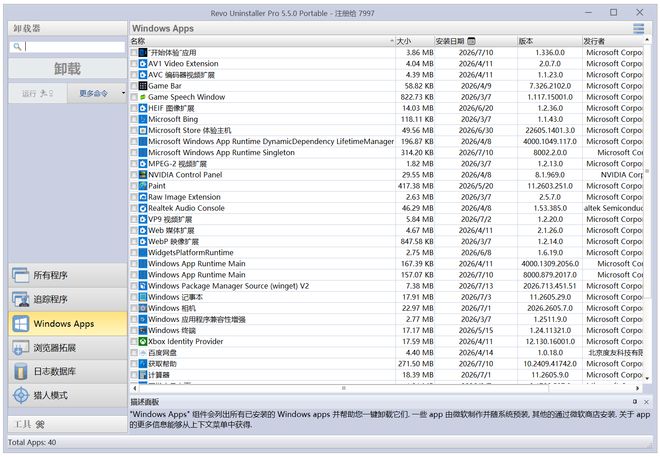The height and width of the screenshot is (457, 660).
Task: Click the Paint app icon
Action: [x=143, y=186]
